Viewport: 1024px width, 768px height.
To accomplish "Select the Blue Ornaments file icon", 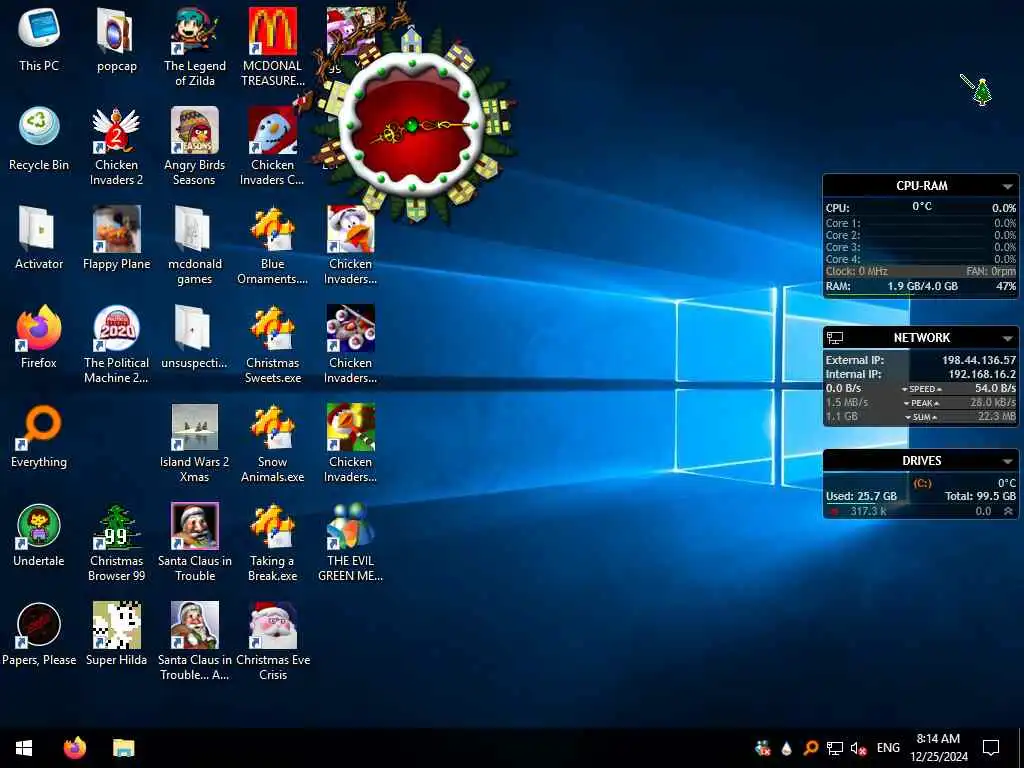I will 272,246.
